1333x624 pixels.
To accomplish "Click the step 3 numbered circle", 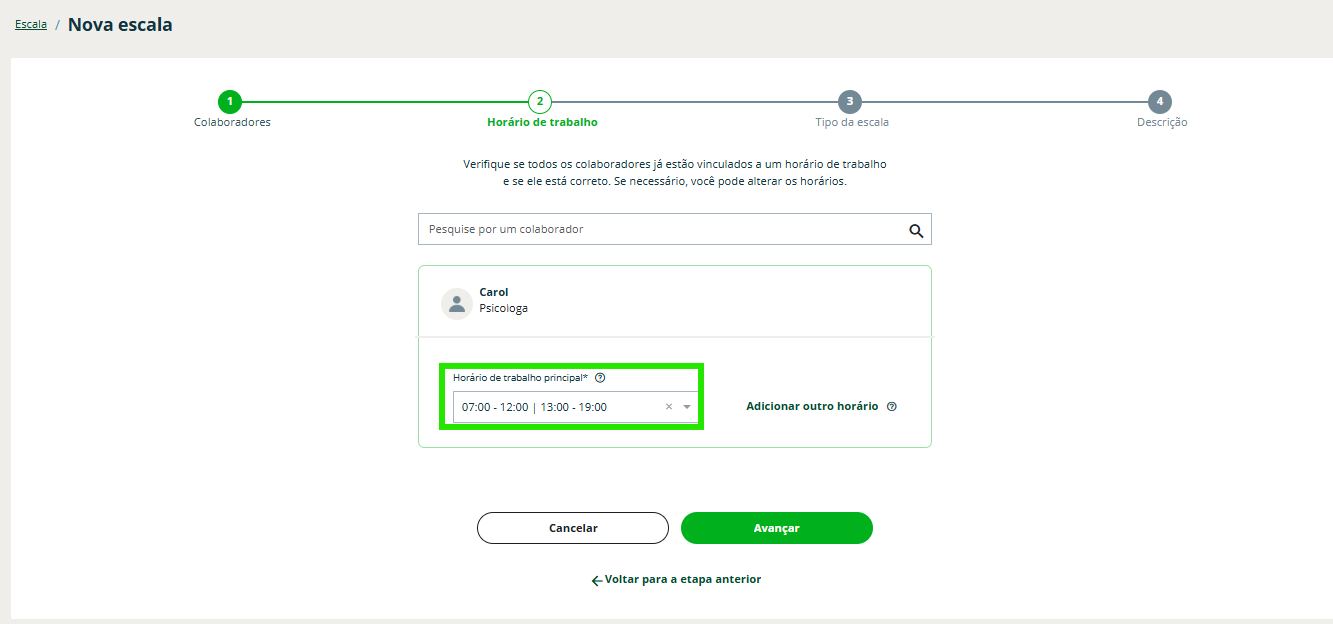I will [x=850, y=101].
